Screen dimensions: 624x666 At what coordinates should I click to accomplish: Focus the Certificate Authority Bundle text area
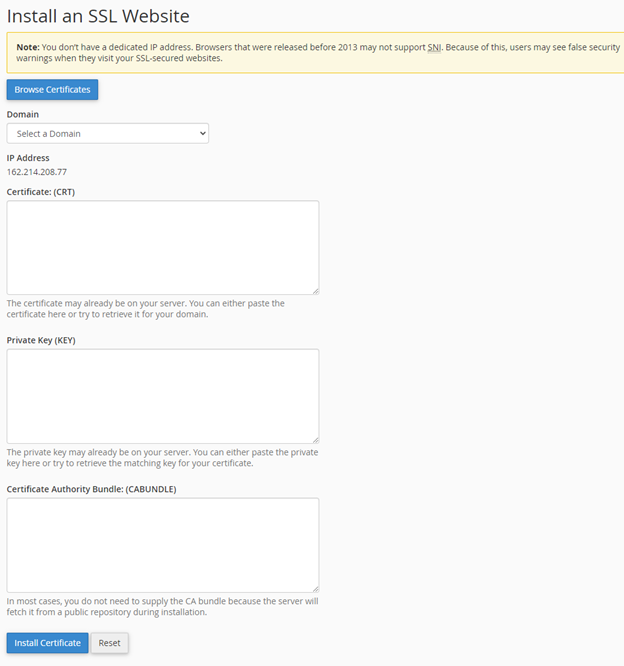tap(163, 545)
